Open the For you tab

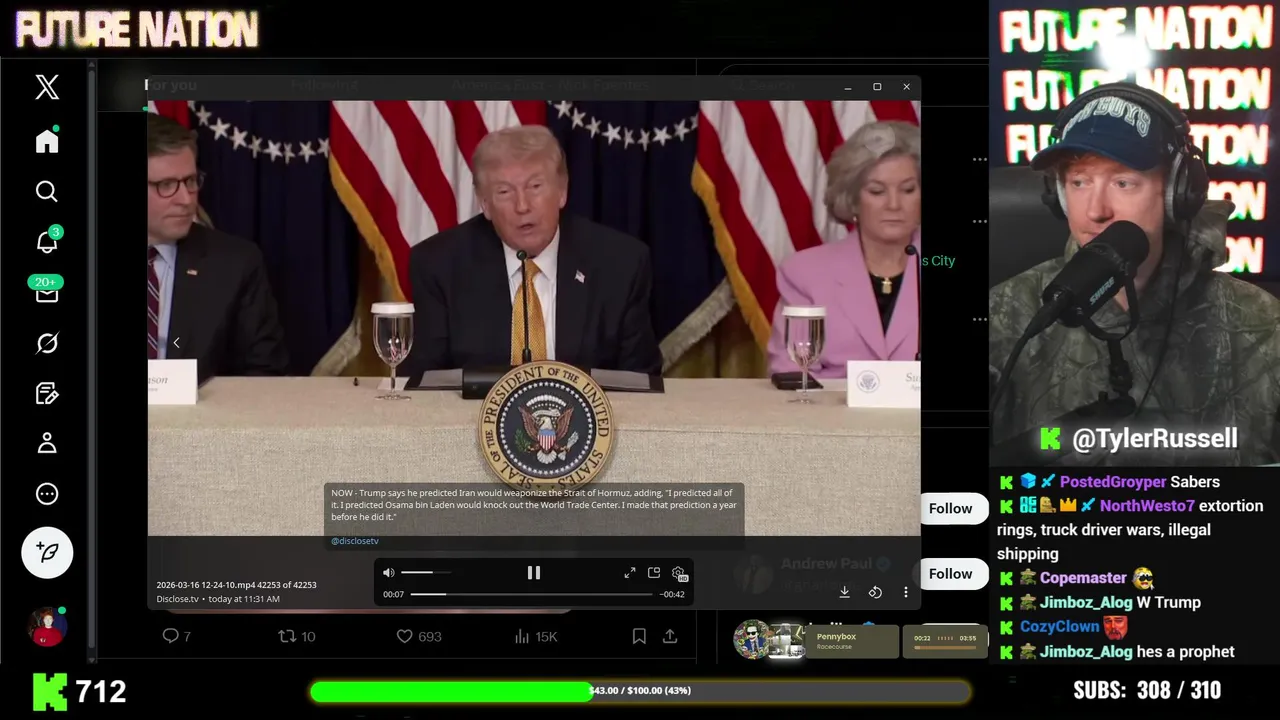tap(171, 85)
